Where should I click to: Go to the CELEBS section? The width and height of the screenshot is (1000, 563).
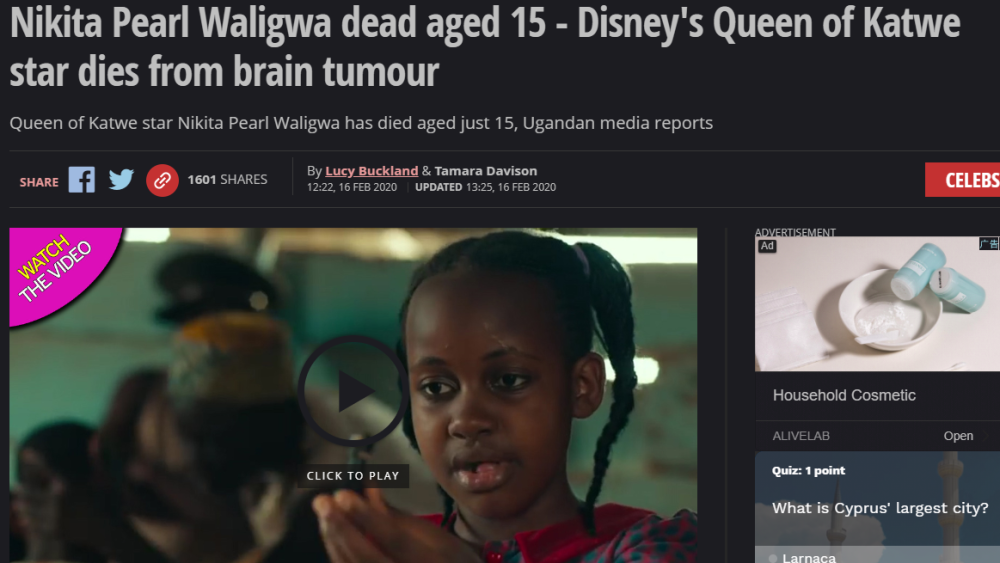[962, 180]
